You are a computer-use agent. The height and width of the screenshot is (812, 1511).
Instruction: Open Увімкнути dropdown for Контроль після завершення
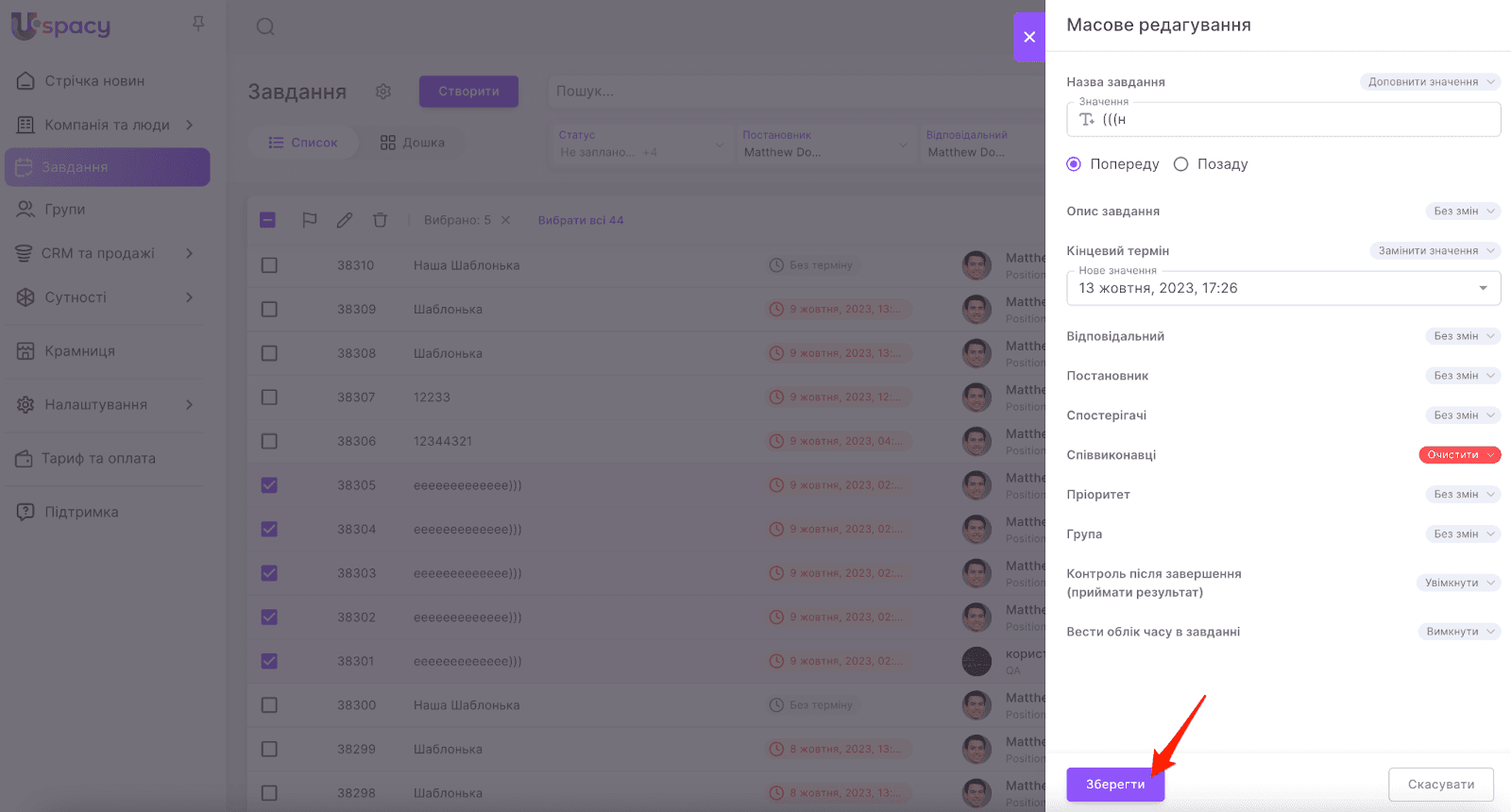[1458, 584]
